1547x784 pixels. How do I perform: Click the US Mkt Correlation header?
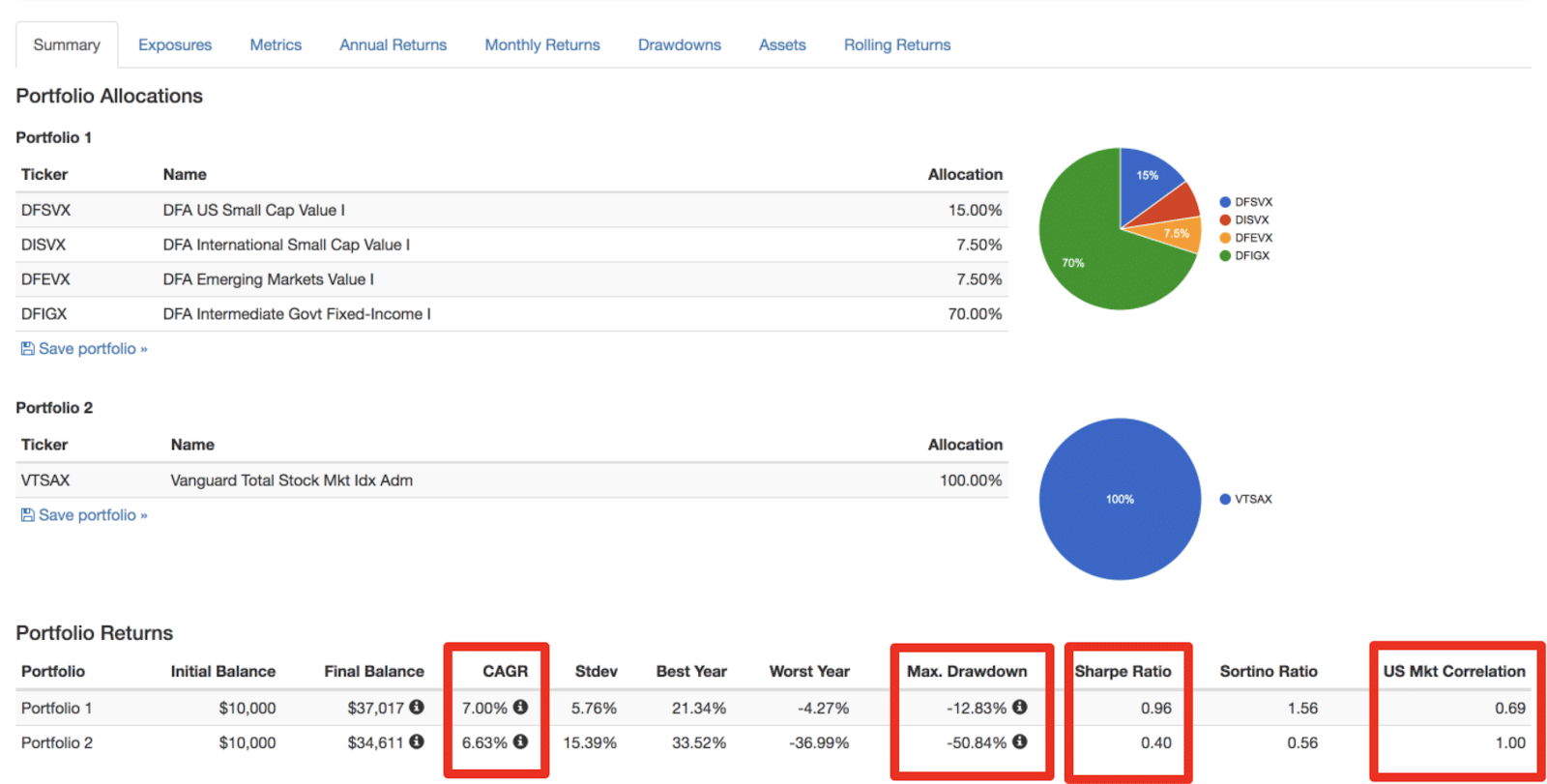1454,671
